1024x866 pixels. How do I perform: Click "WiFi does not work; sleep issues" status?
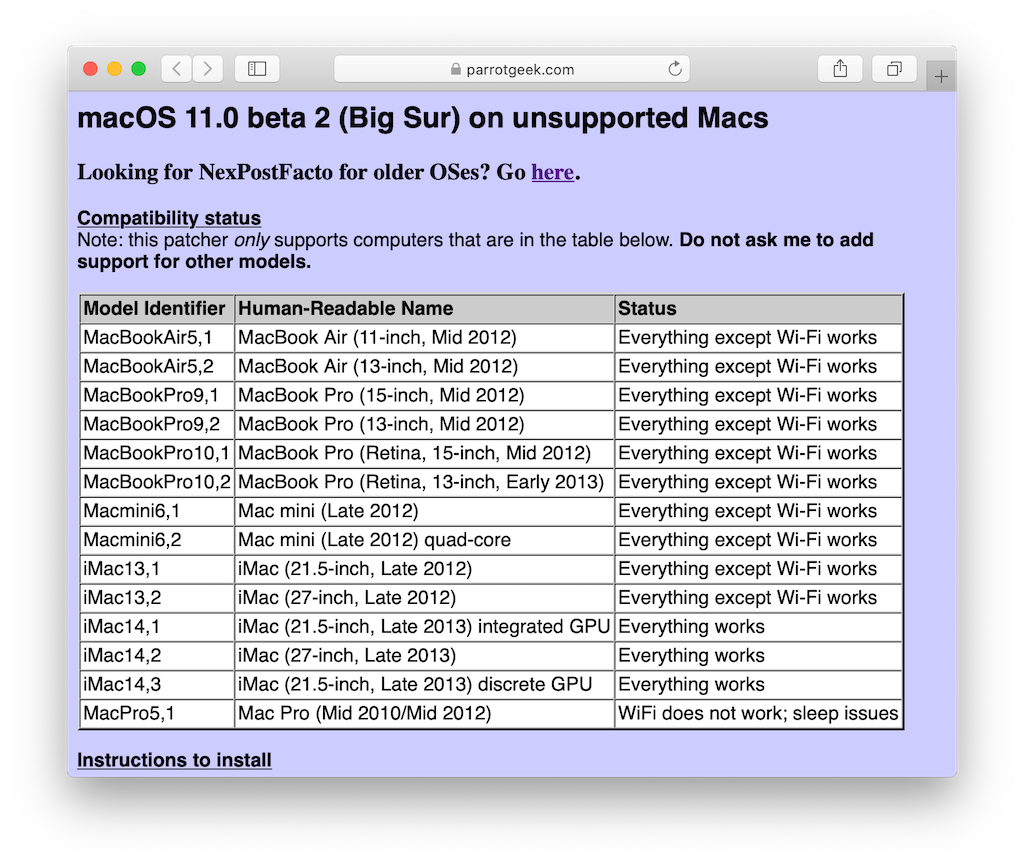pyautogui.click(x=758, y=713)
